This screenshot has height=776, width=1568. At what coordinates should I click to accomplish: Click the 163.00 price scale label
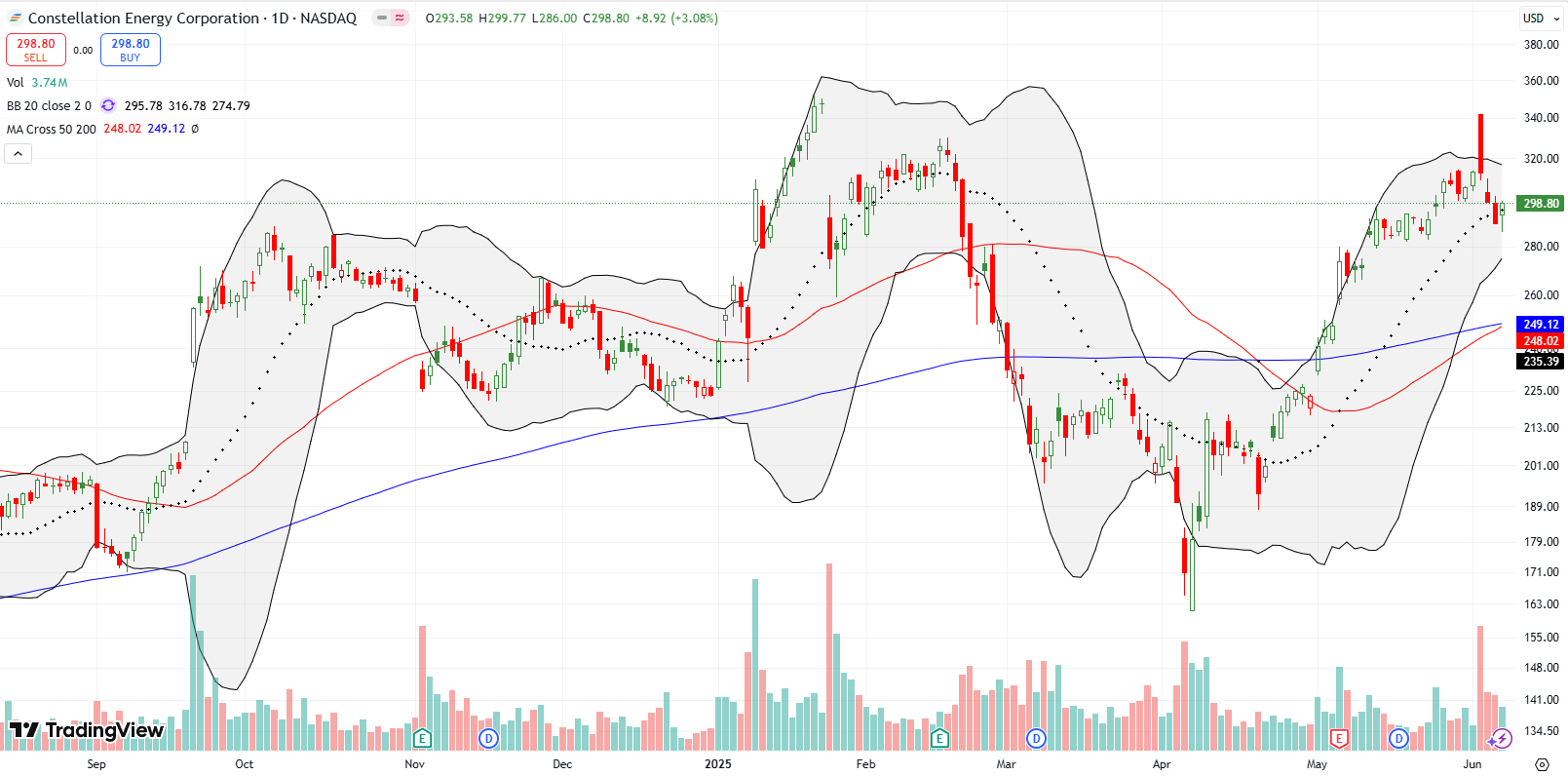(1542, 604)
